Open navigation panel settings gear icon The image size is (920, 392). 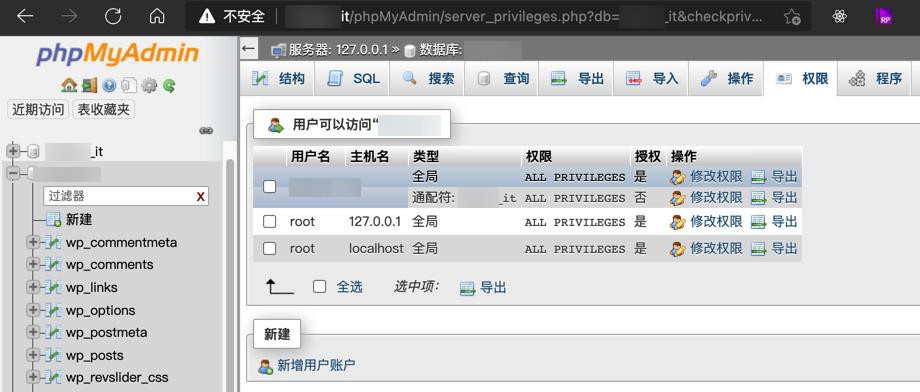pyautogui.click(x=149, y=86)
